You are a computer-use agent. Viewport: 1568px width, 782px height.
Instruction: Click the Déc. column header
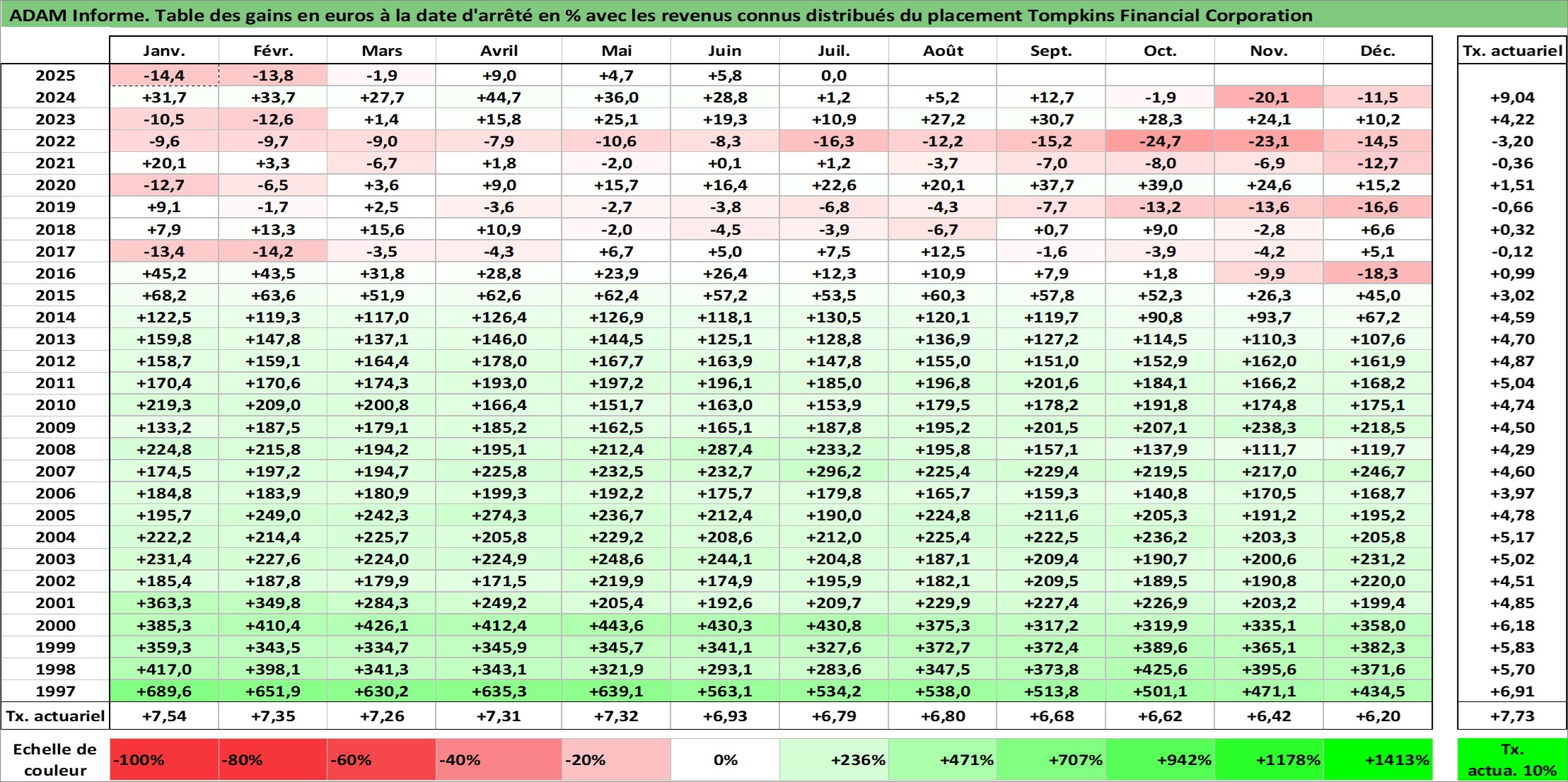coord(1378,50)
